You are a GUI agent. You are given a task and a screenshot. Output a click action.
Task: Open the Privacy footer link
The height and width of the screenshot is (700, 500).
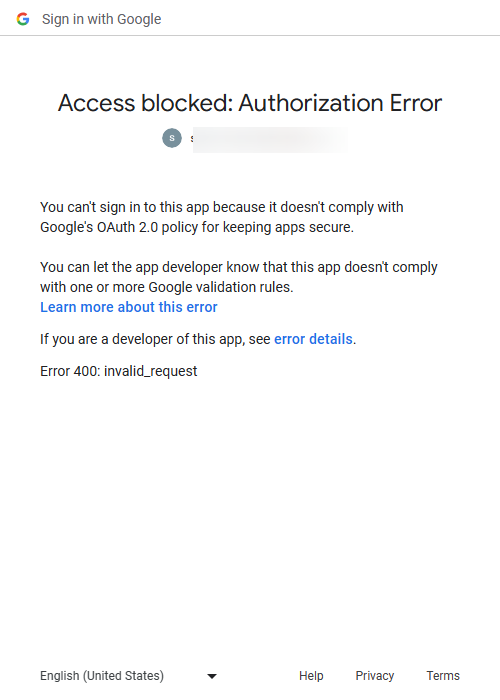point(375,676)
